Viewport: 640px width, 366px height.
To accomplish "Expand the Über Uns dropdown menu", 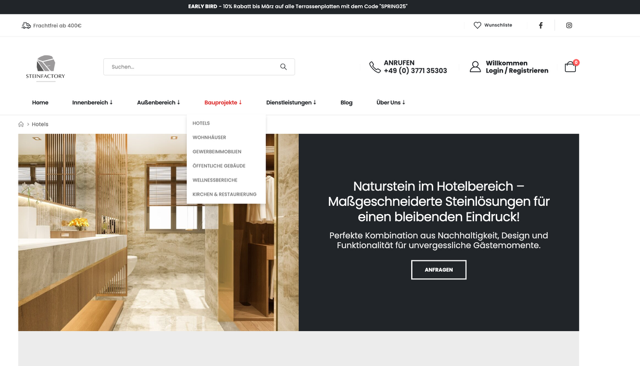I will [391, 102].
